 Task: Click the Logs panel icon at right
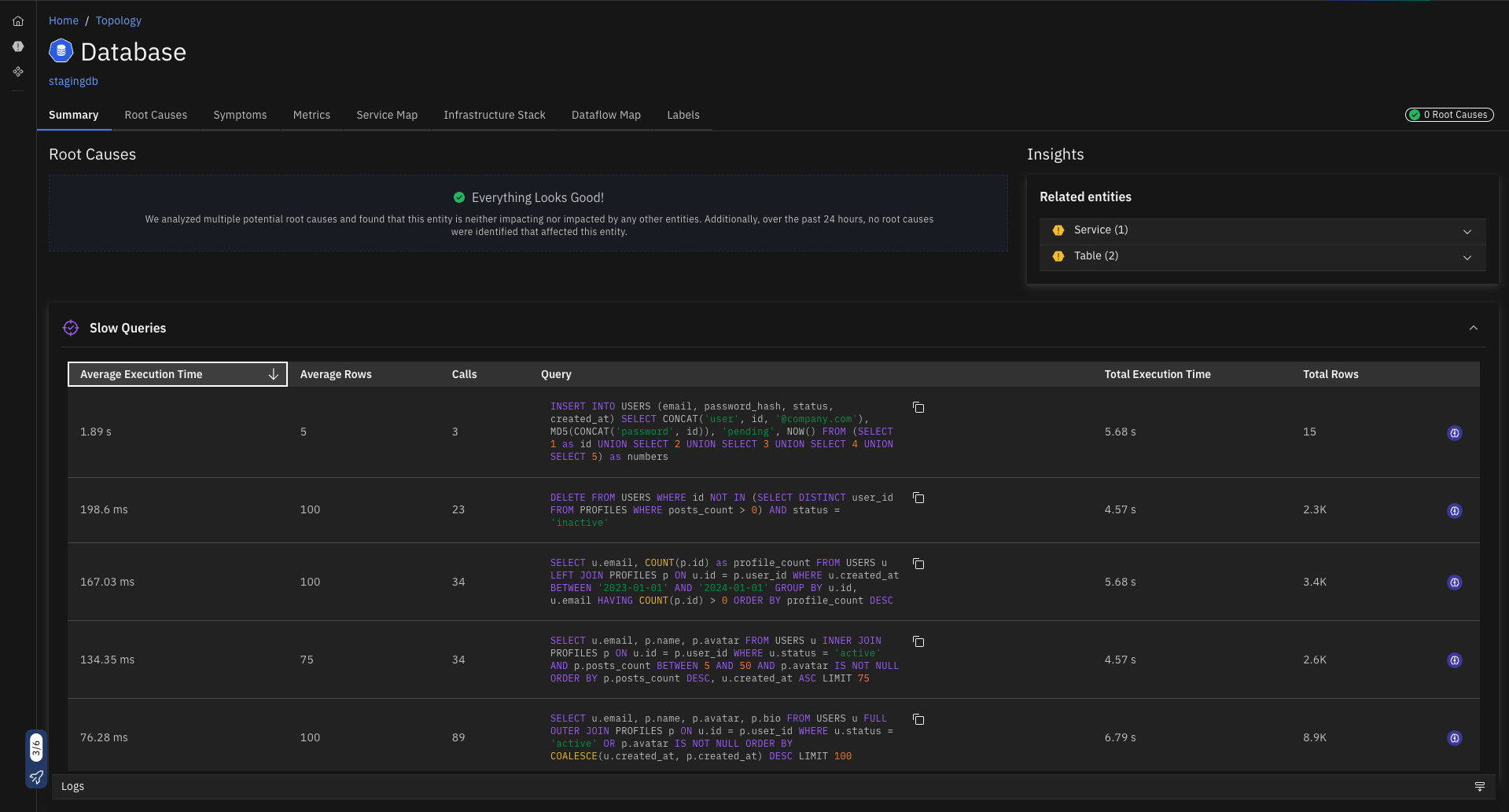pyautogui.click(x=1479, y=787)
